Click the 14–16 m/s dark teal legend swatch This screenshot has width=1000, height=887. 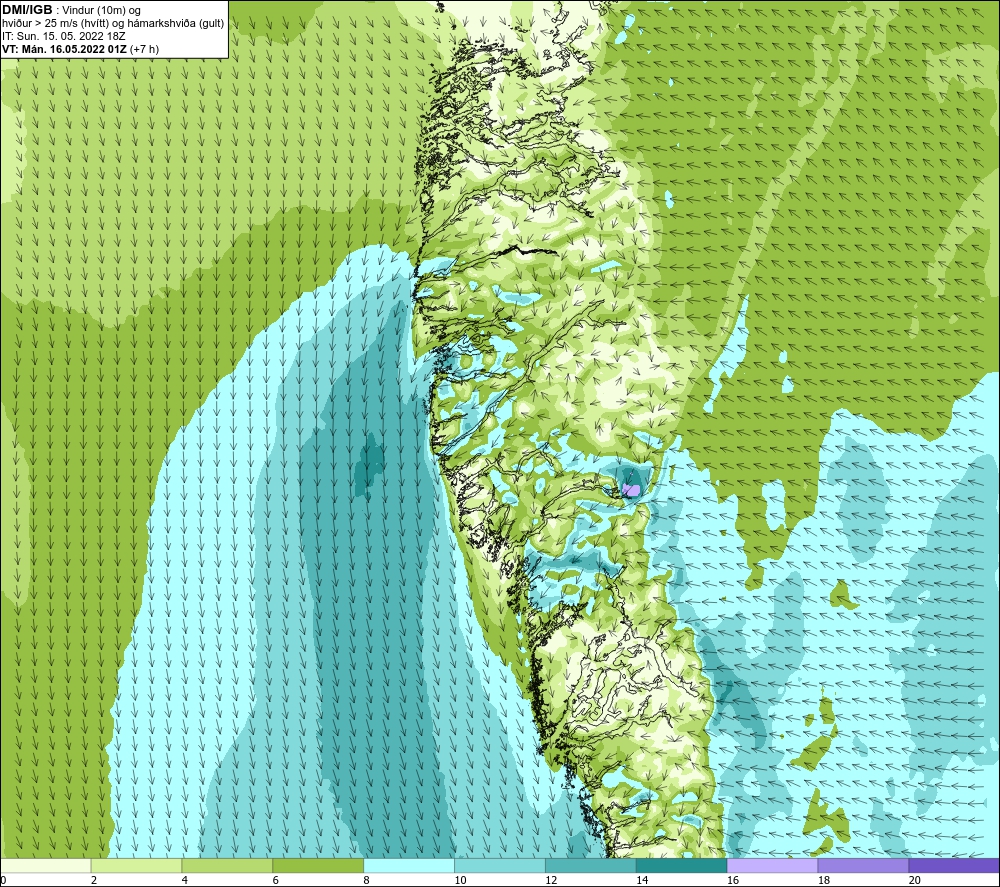tap(681, 865)
